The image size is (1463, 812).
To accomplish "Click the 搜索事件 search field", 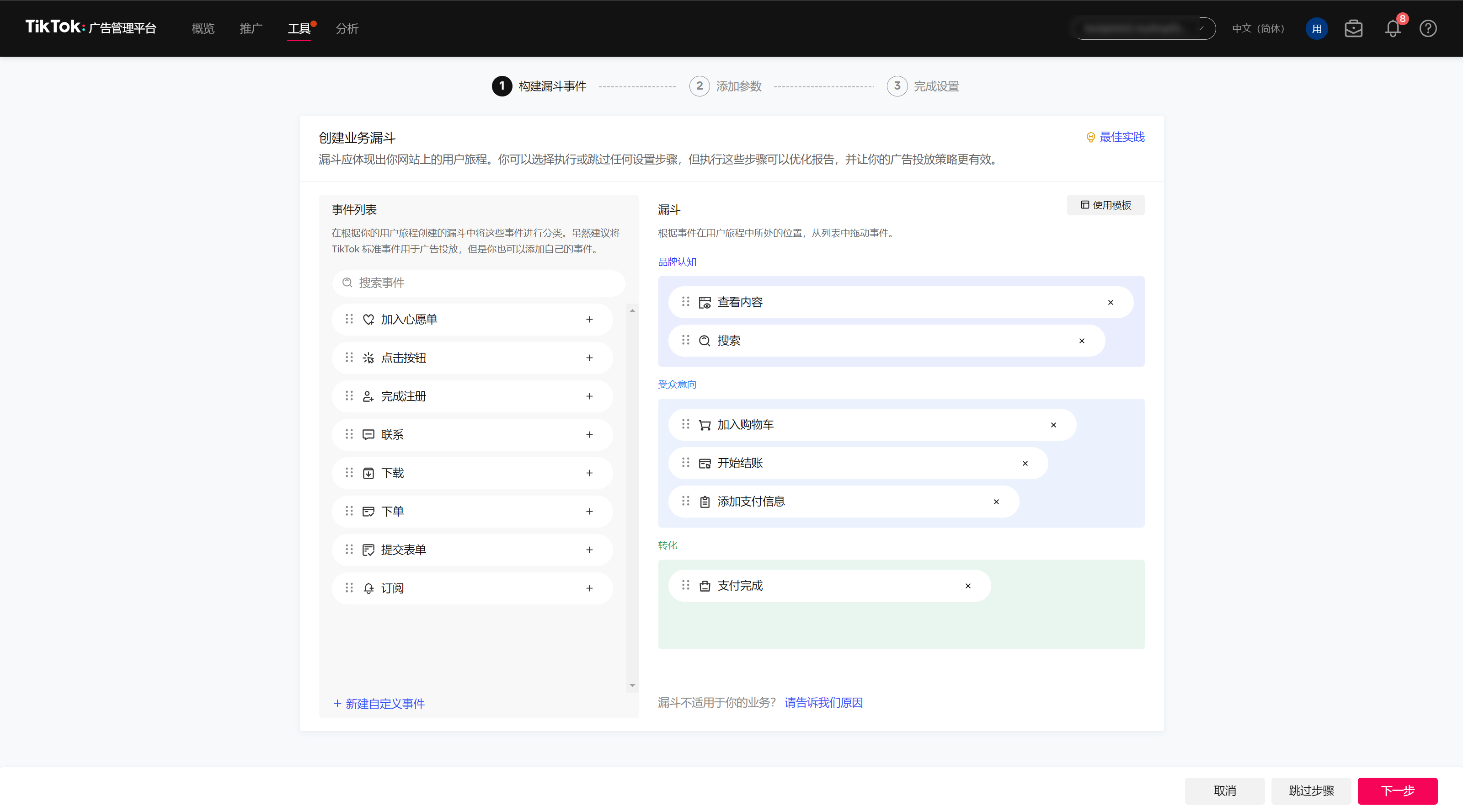I will pyautogui.click(x=478, y=283).
